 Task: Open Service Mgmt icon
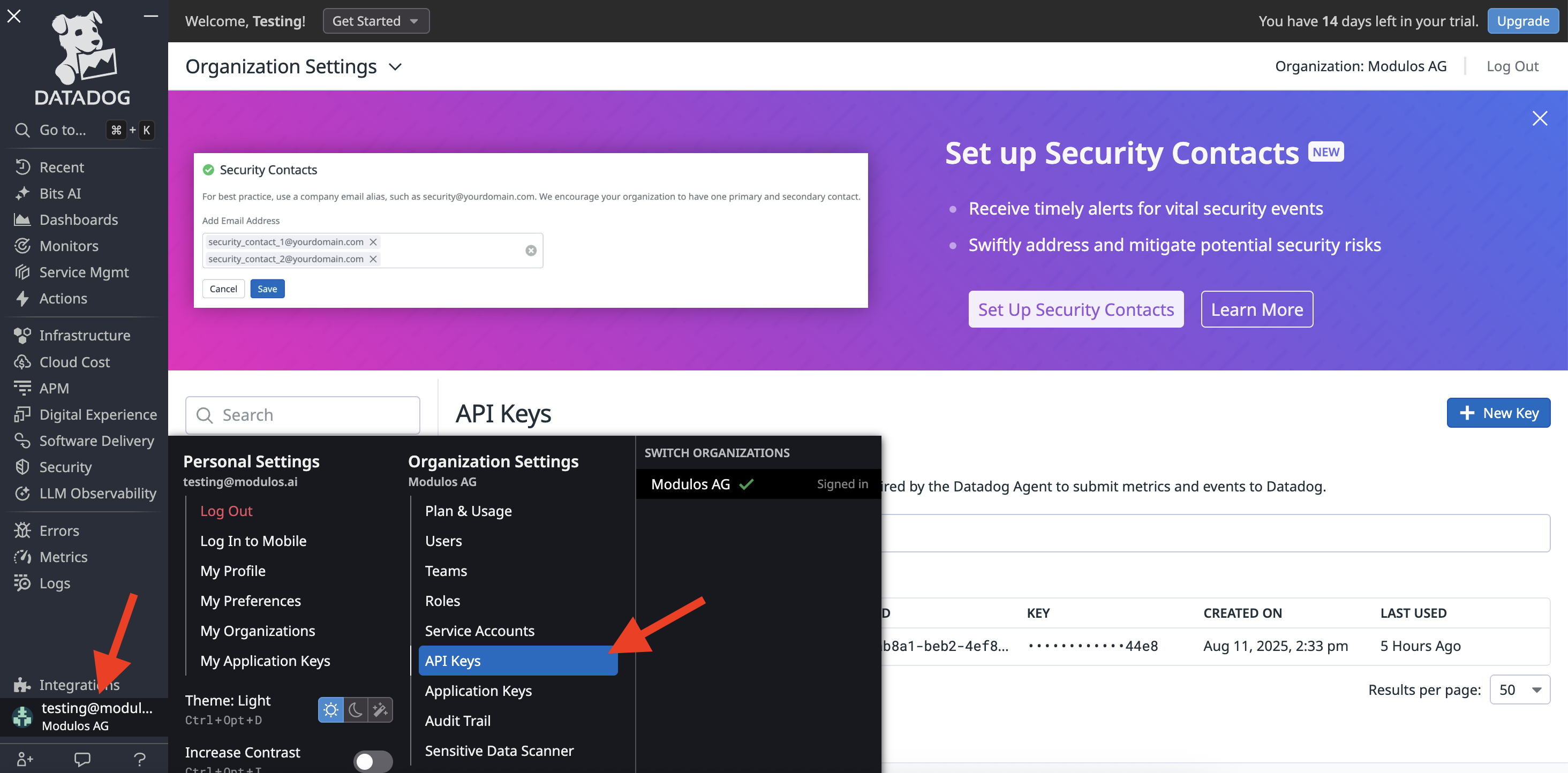[x=22, y=271]
